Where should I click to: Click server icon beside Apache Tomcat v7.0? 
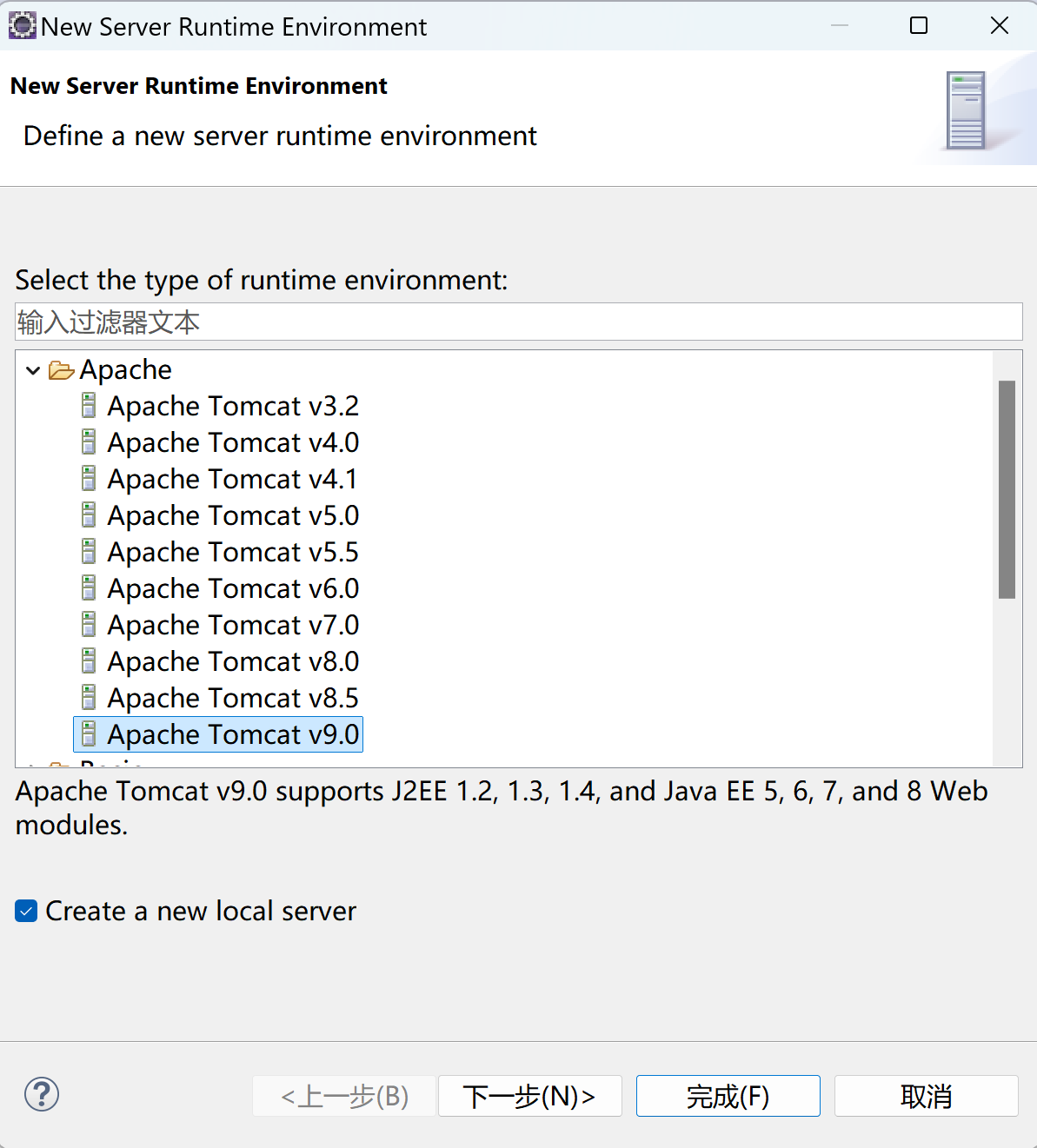click(89, 625)
